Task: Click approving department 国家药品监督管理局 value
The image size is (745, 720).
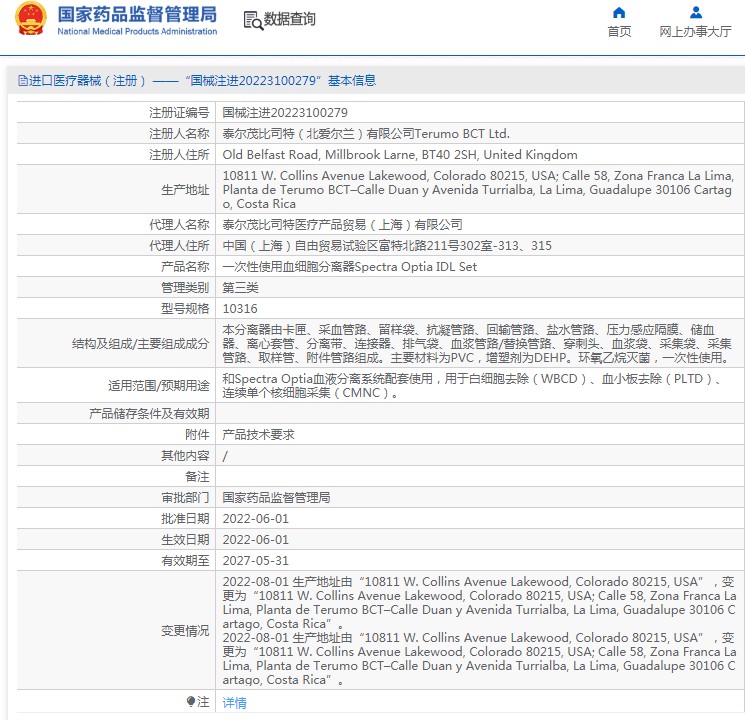Action: pos(277,498)
